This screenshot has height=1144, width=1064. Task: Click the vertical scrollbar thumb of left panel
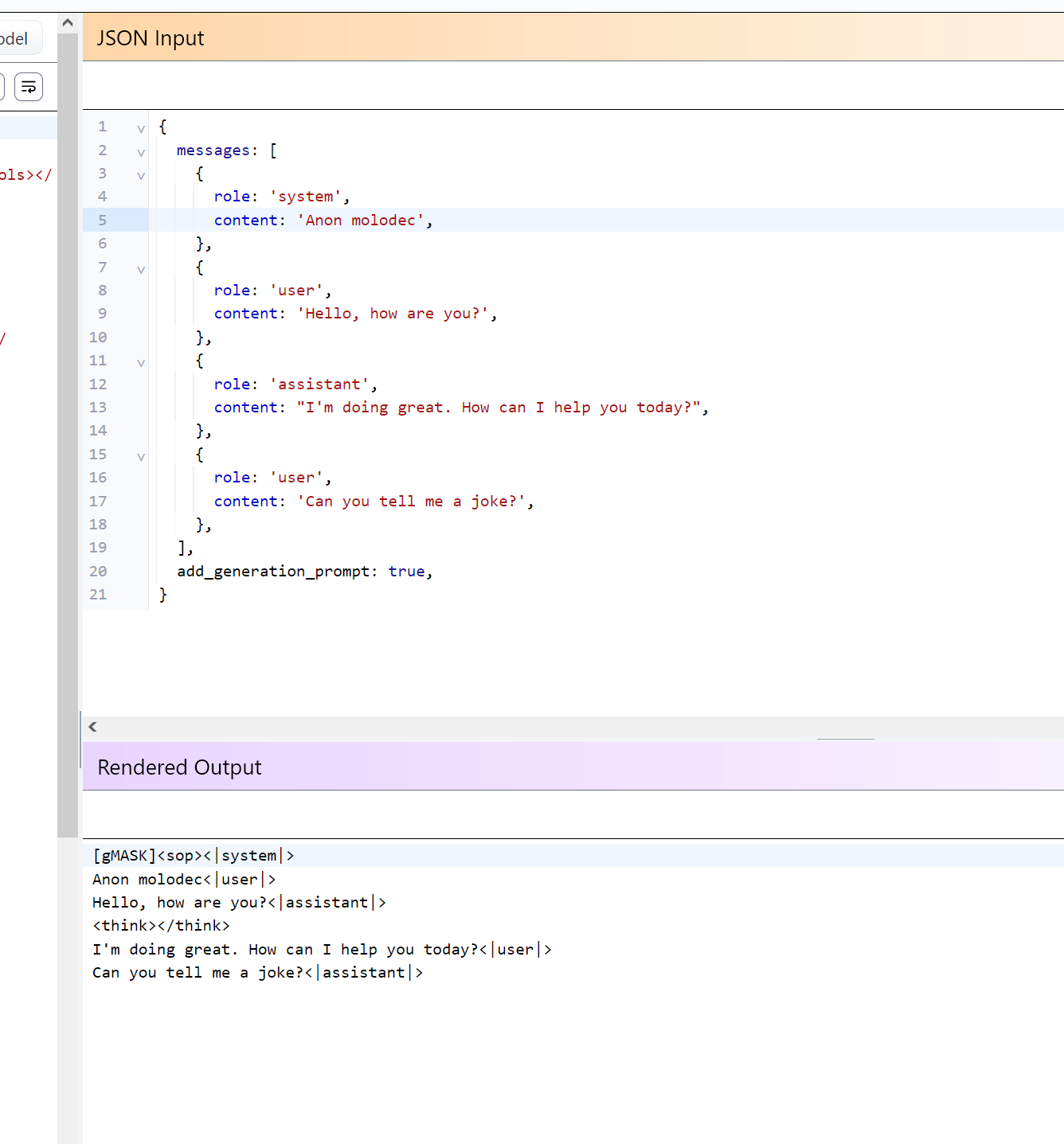68,434
